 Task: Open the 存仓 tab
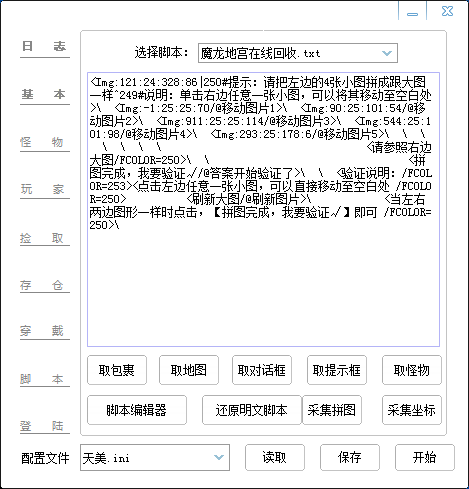tap(45, 285)
